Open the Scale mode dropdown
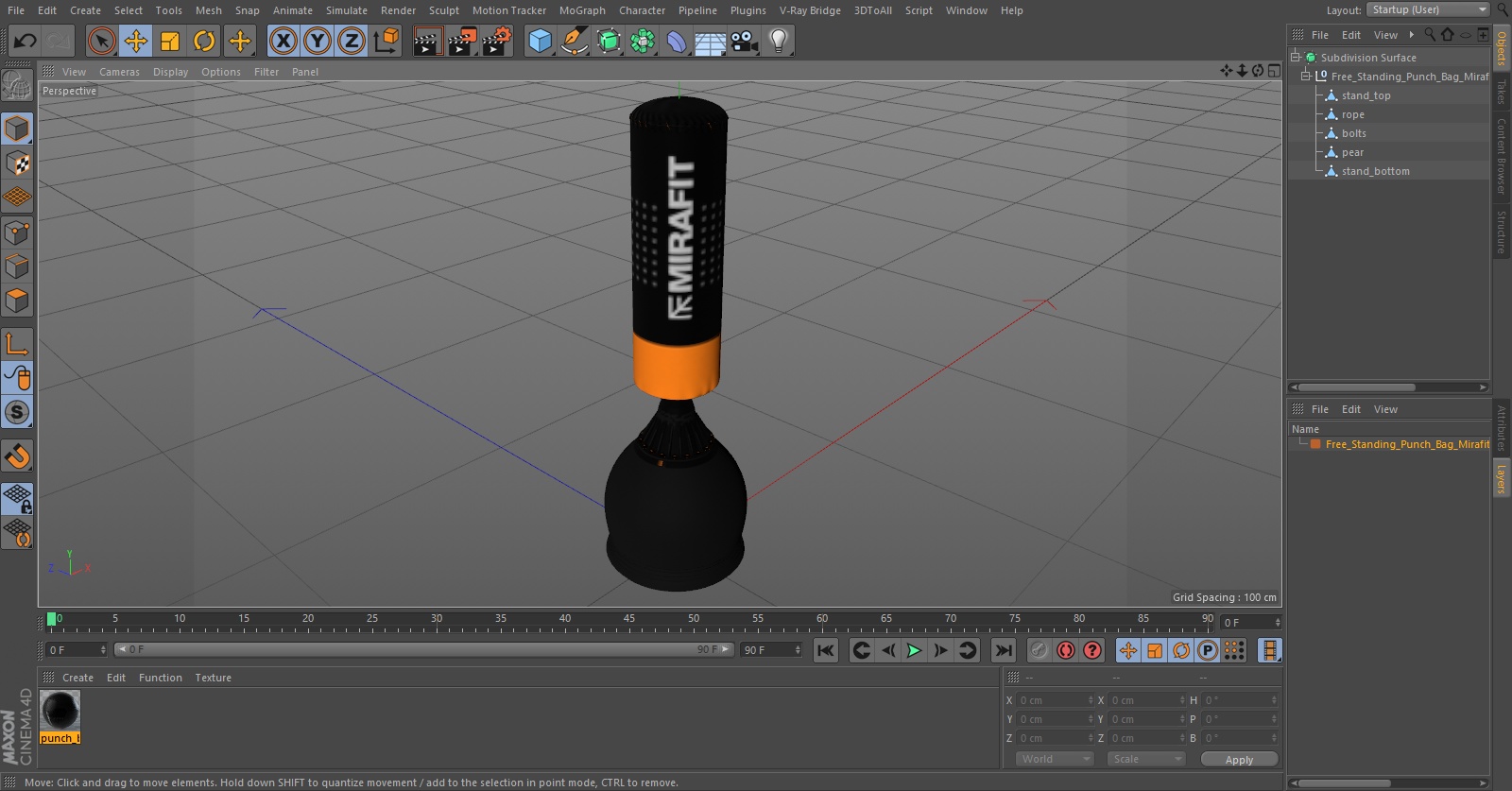Screen dimensions: 1512x791 point(1146,759)
